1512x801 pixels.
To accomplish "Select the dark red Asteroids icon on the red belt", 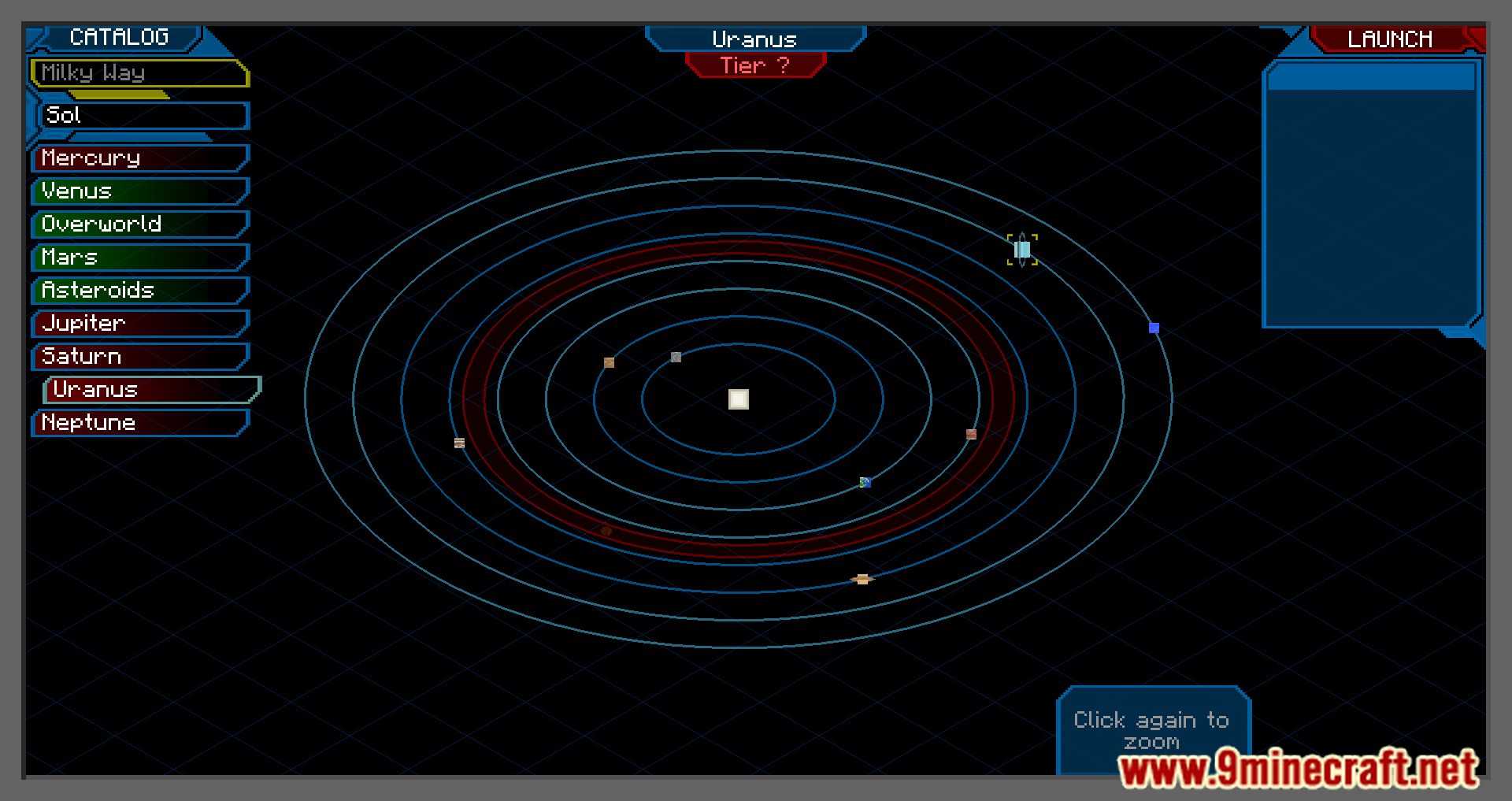I will point(606,531).
